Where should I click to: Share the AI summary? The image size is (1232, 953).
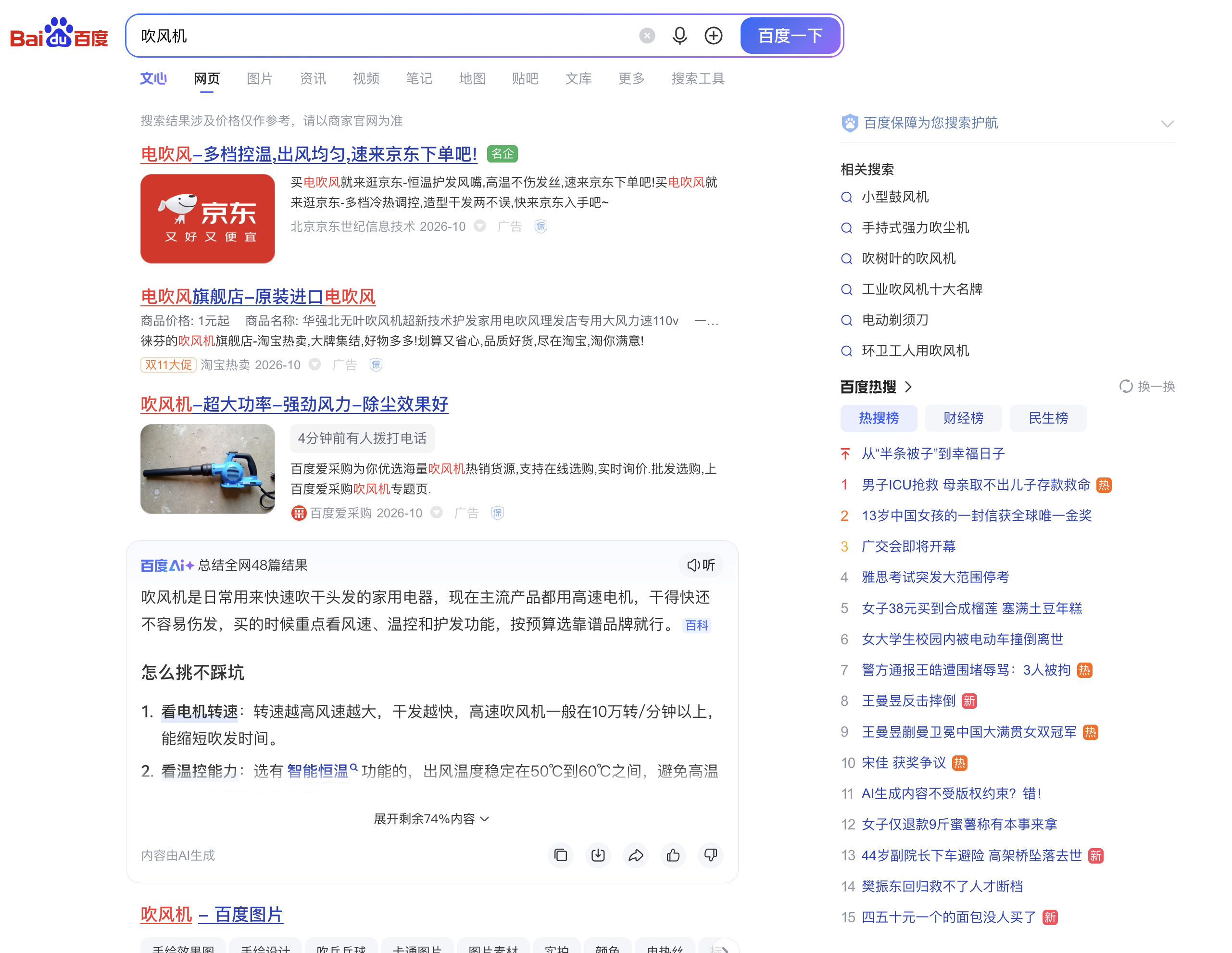pos(636,855)
